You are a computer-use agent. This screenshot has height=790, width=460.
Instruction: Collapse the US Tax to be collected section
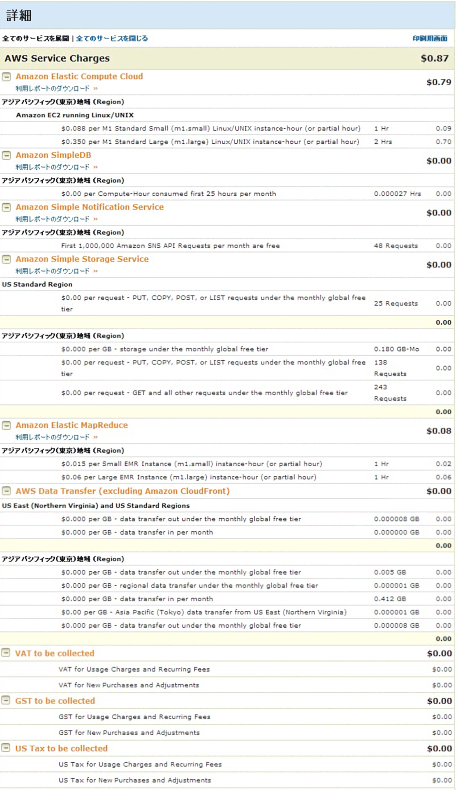tap(6, 748)
